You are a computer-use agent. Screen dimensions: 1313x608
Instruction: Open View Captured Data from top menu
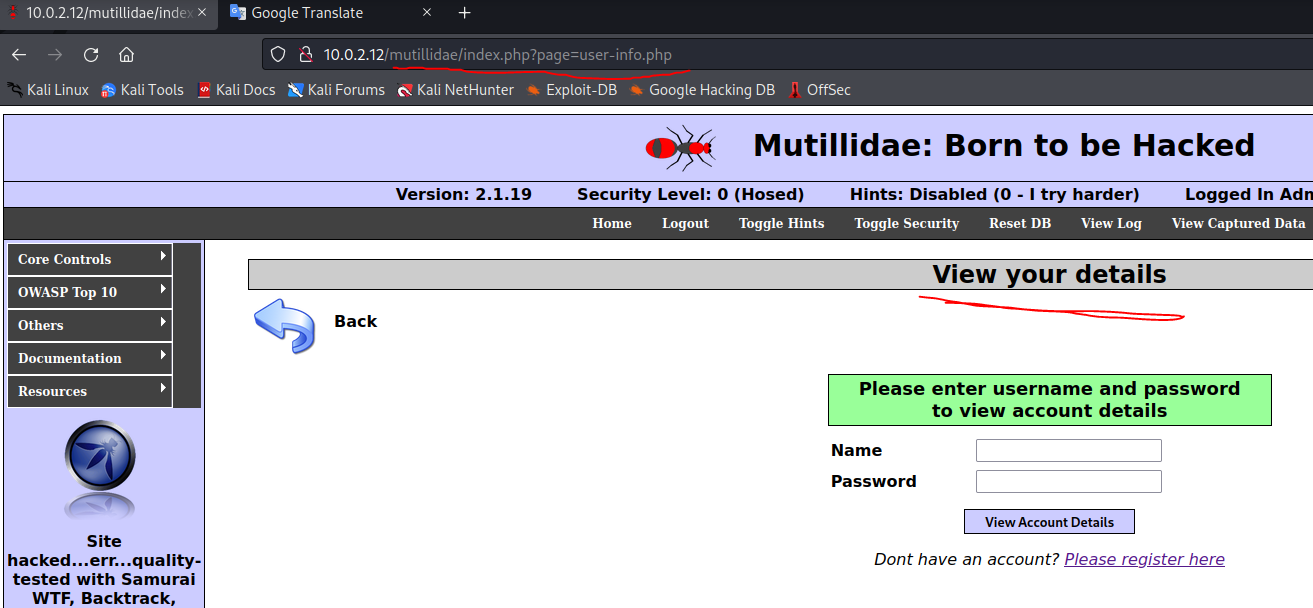tap(1238, 224)
